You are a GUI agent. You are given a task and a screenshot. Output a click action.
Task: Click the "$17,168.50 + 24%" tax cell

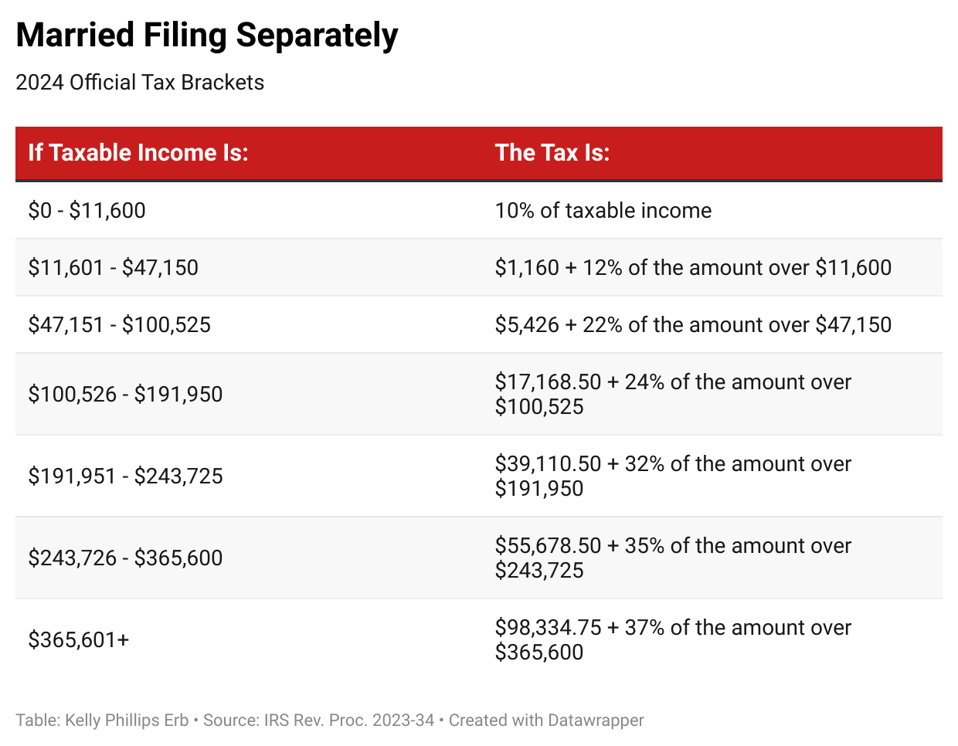click(673, 394)
